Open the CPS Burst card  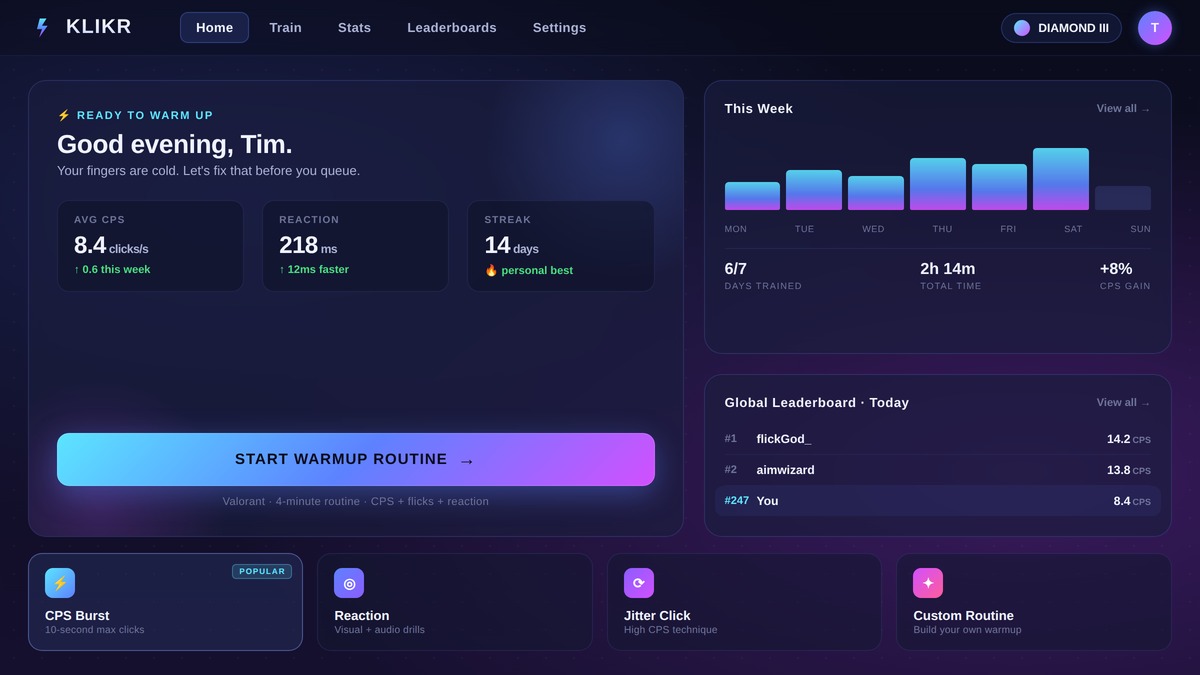tap(165, 602)
